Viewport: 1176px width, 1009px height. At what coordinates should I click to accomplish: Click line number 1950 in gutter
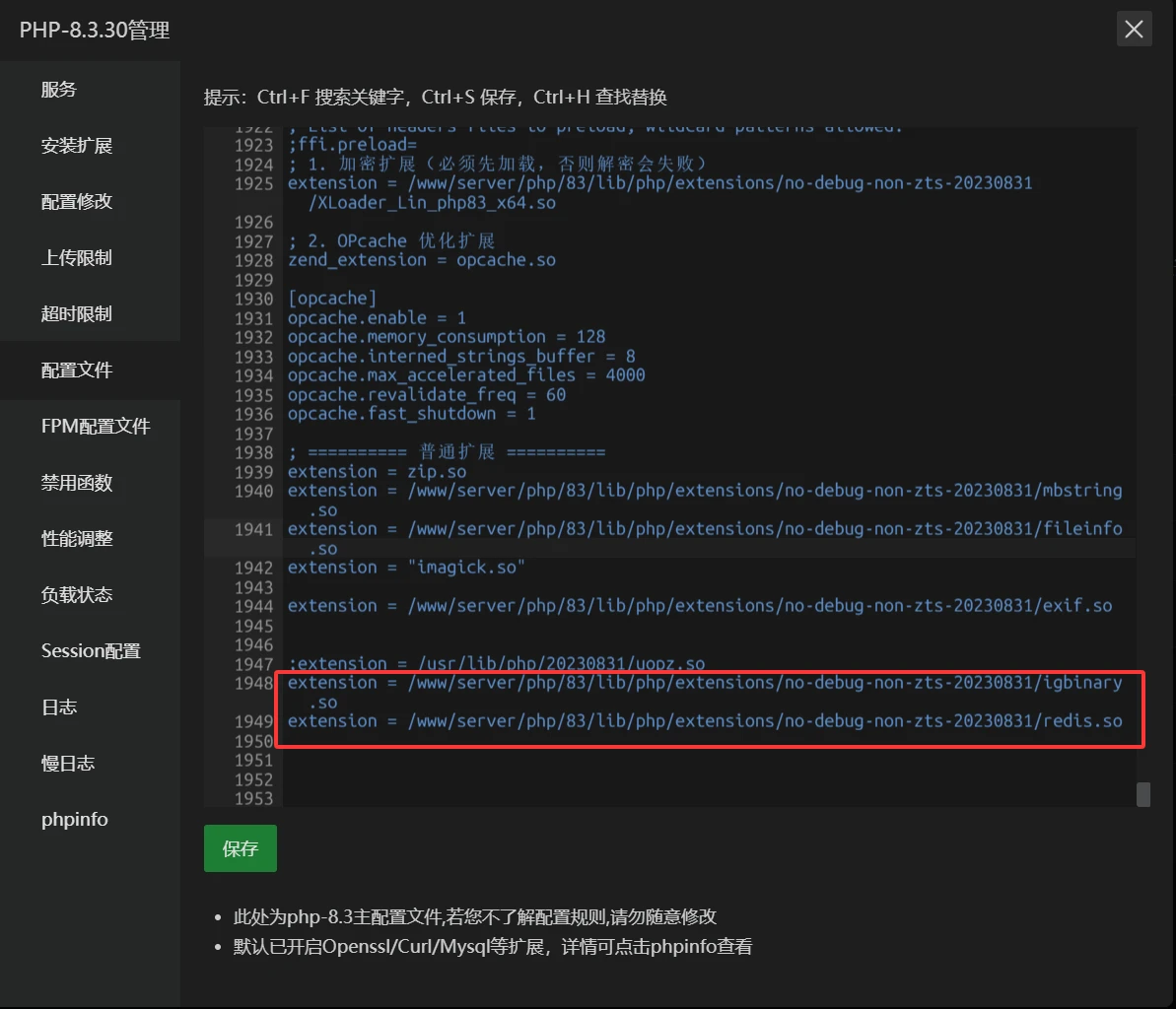click(x=254, y=741)
